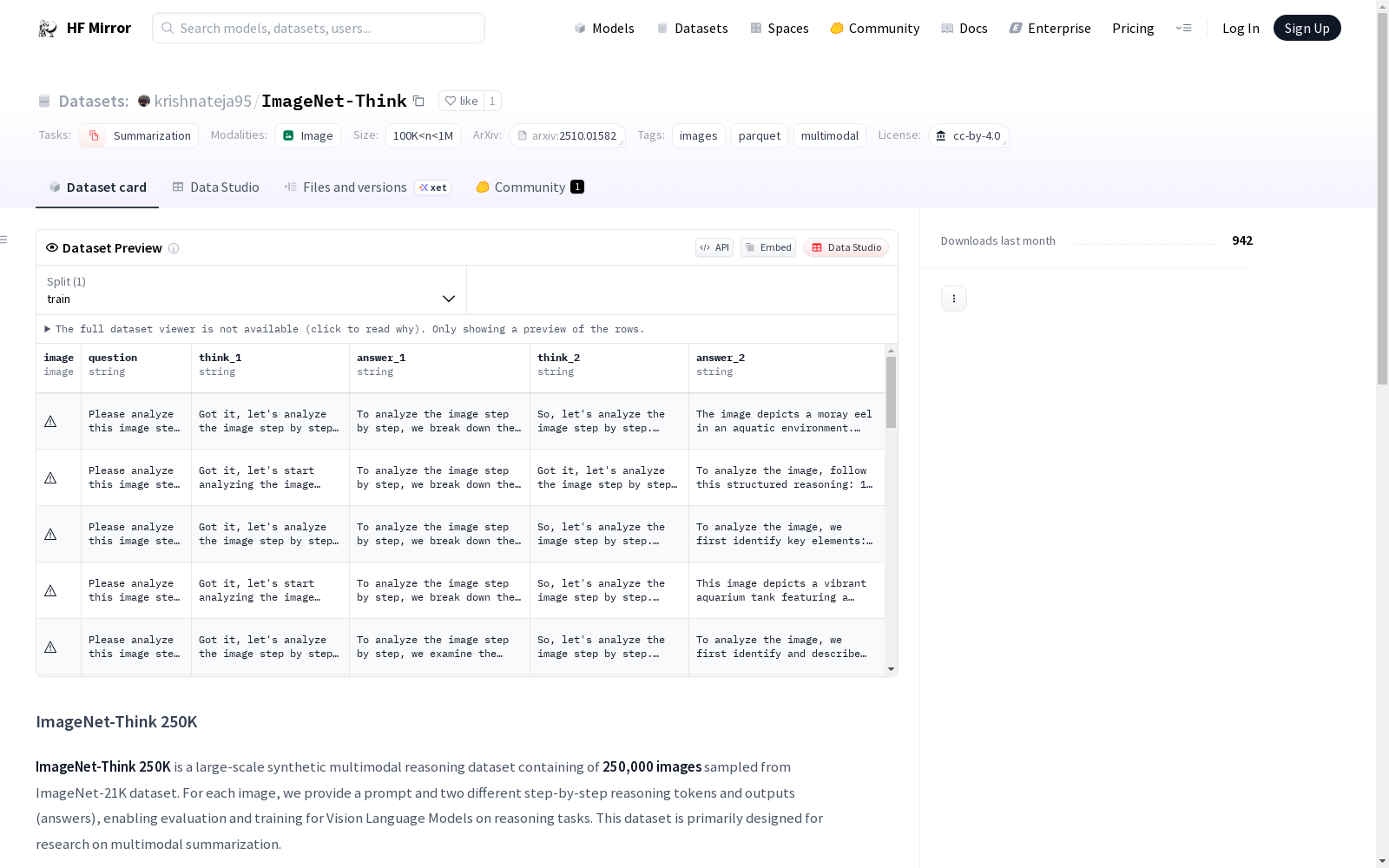The height and width of the screenshot is (868, 1389).
Task: Go to Models in top navigation
Action: pyautogui.click(x=604, y=29)
